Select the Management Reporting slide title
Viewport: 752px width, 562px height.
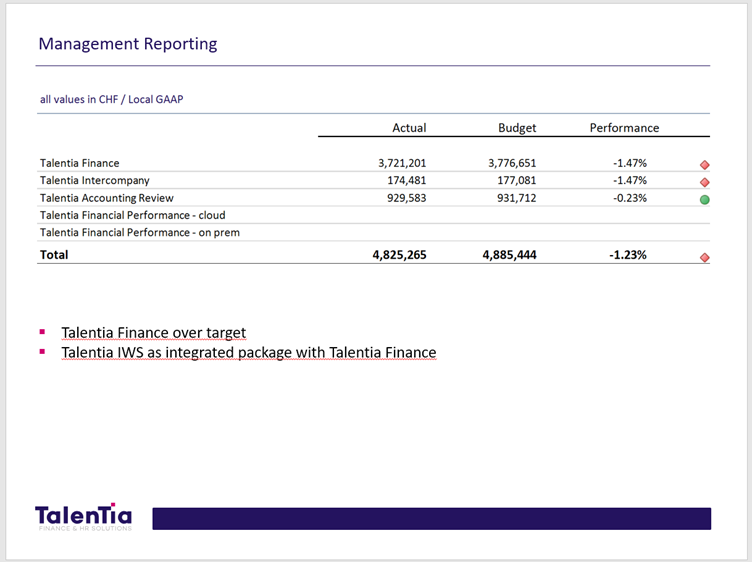click(127, 44)
